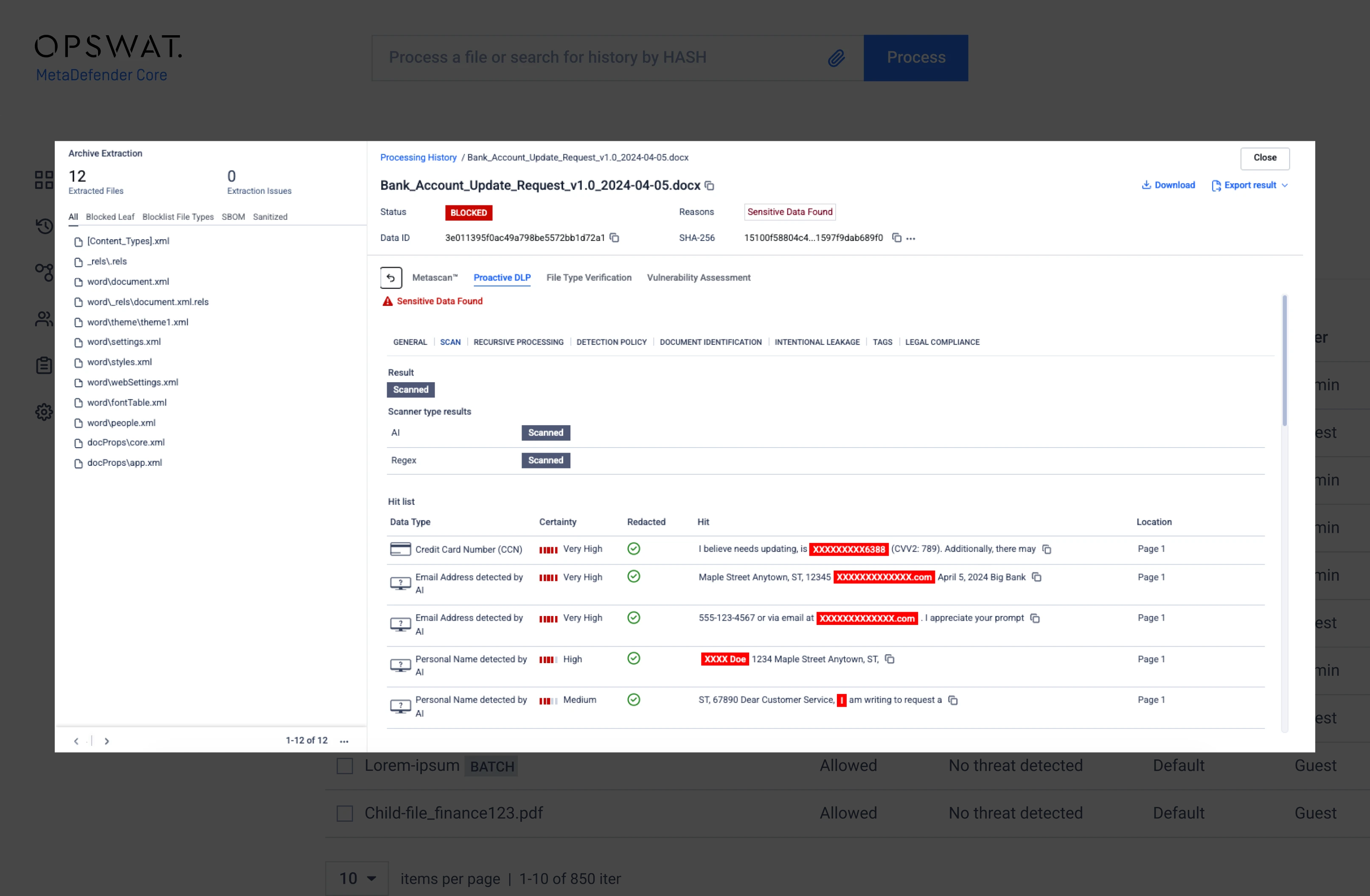Click the paperclip attach file icon
Screen dimensions: 1370x896
coord(837,58)
